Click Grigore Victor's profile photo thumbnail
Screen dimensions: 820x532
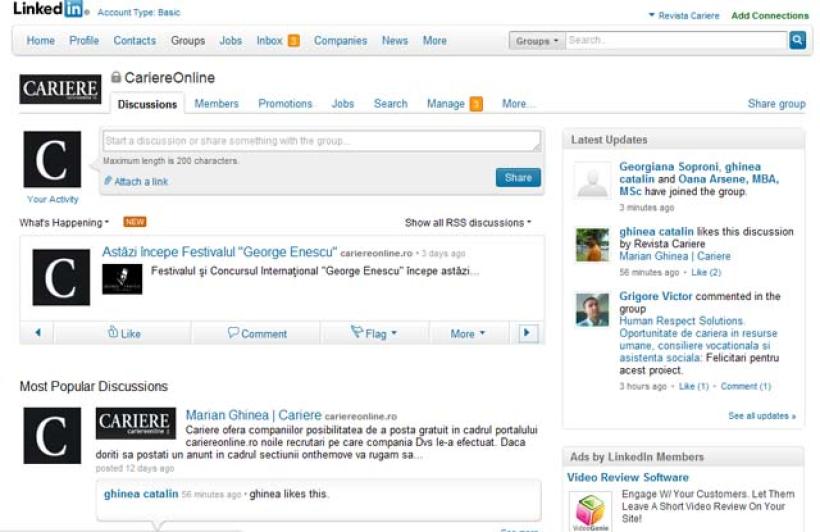coord(592,310)
